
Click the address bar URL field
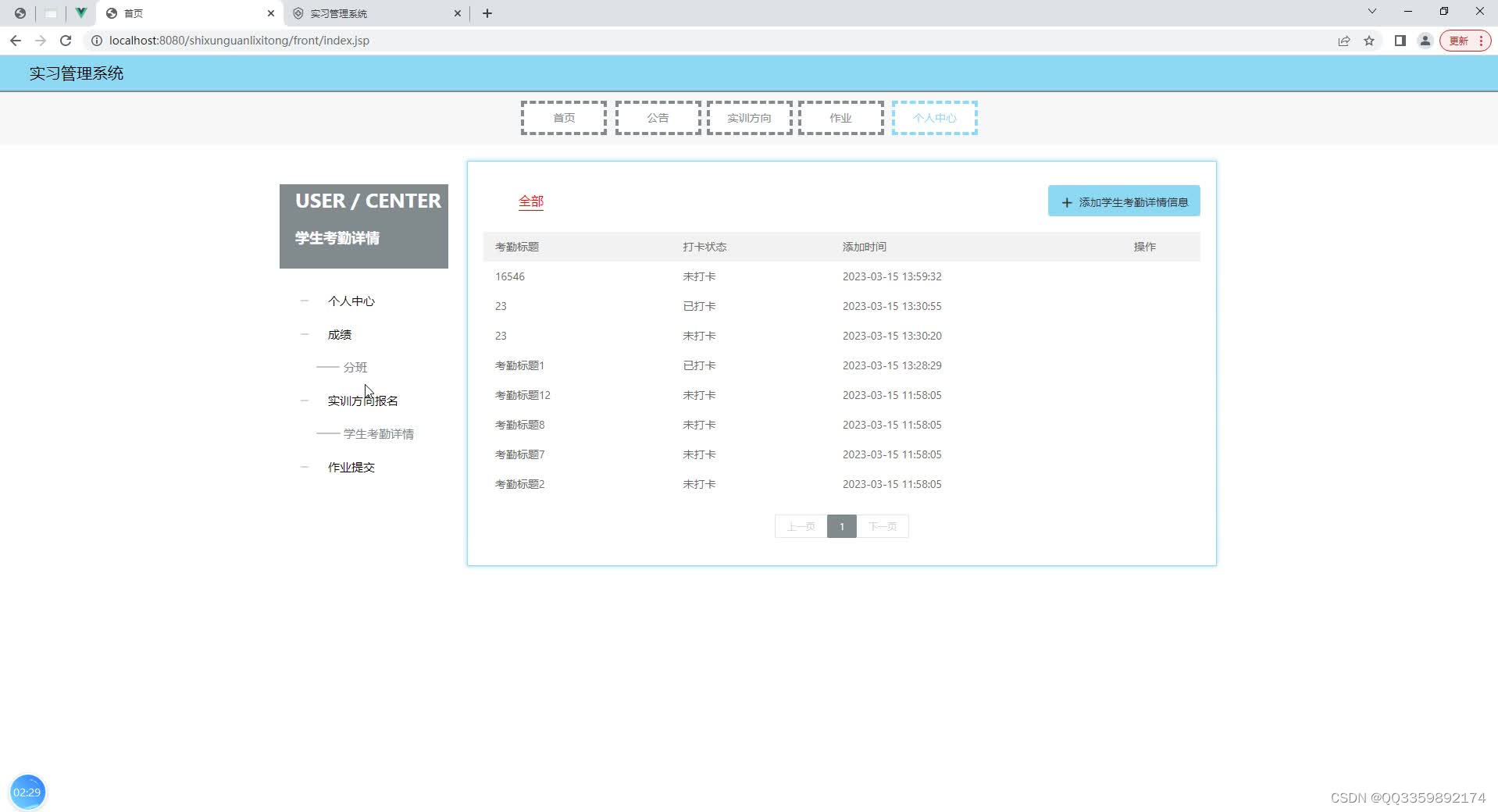(703, 41)
